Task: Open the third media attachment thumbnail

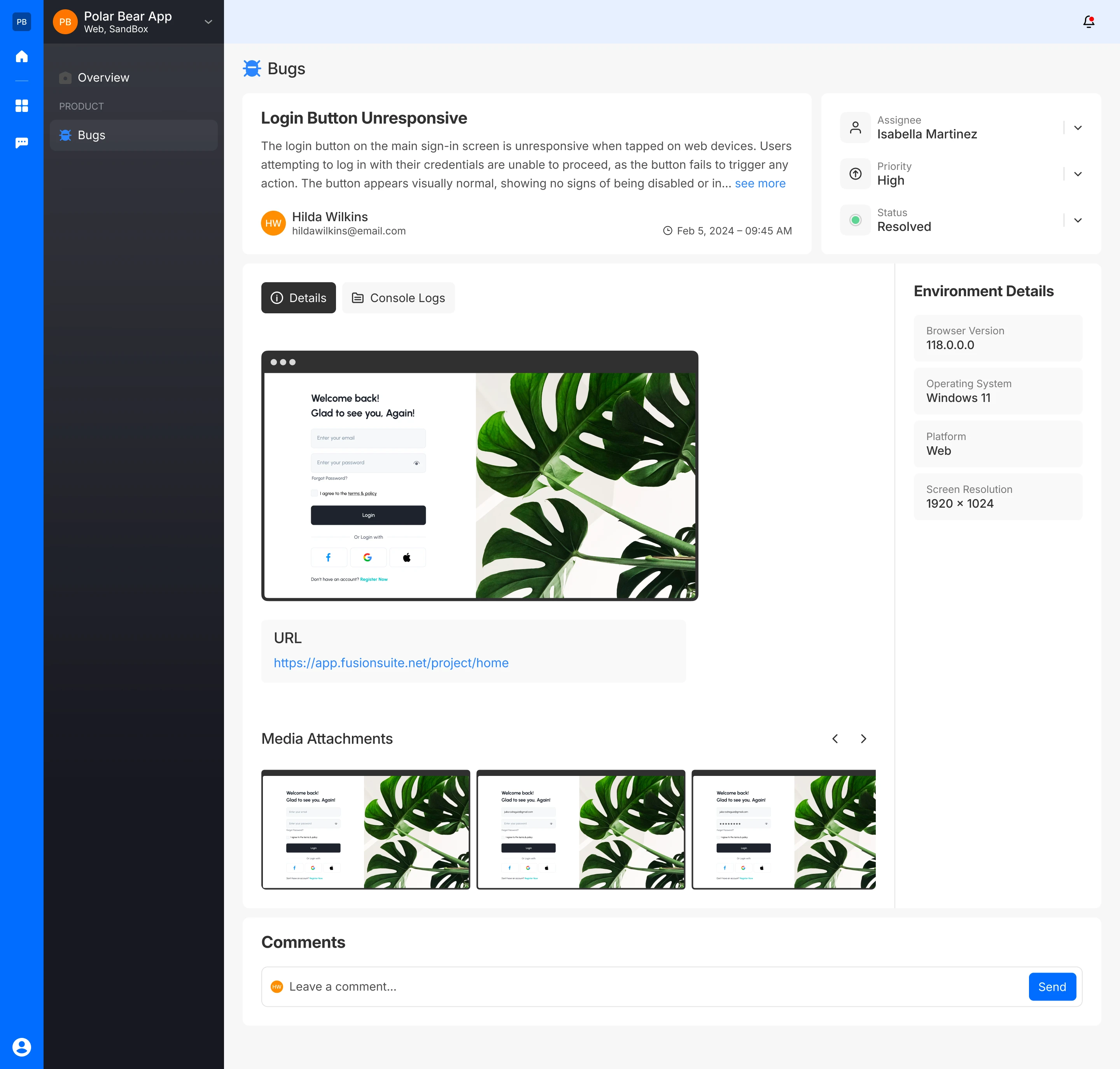Action: pyautogui.click(x=784, y=830)
